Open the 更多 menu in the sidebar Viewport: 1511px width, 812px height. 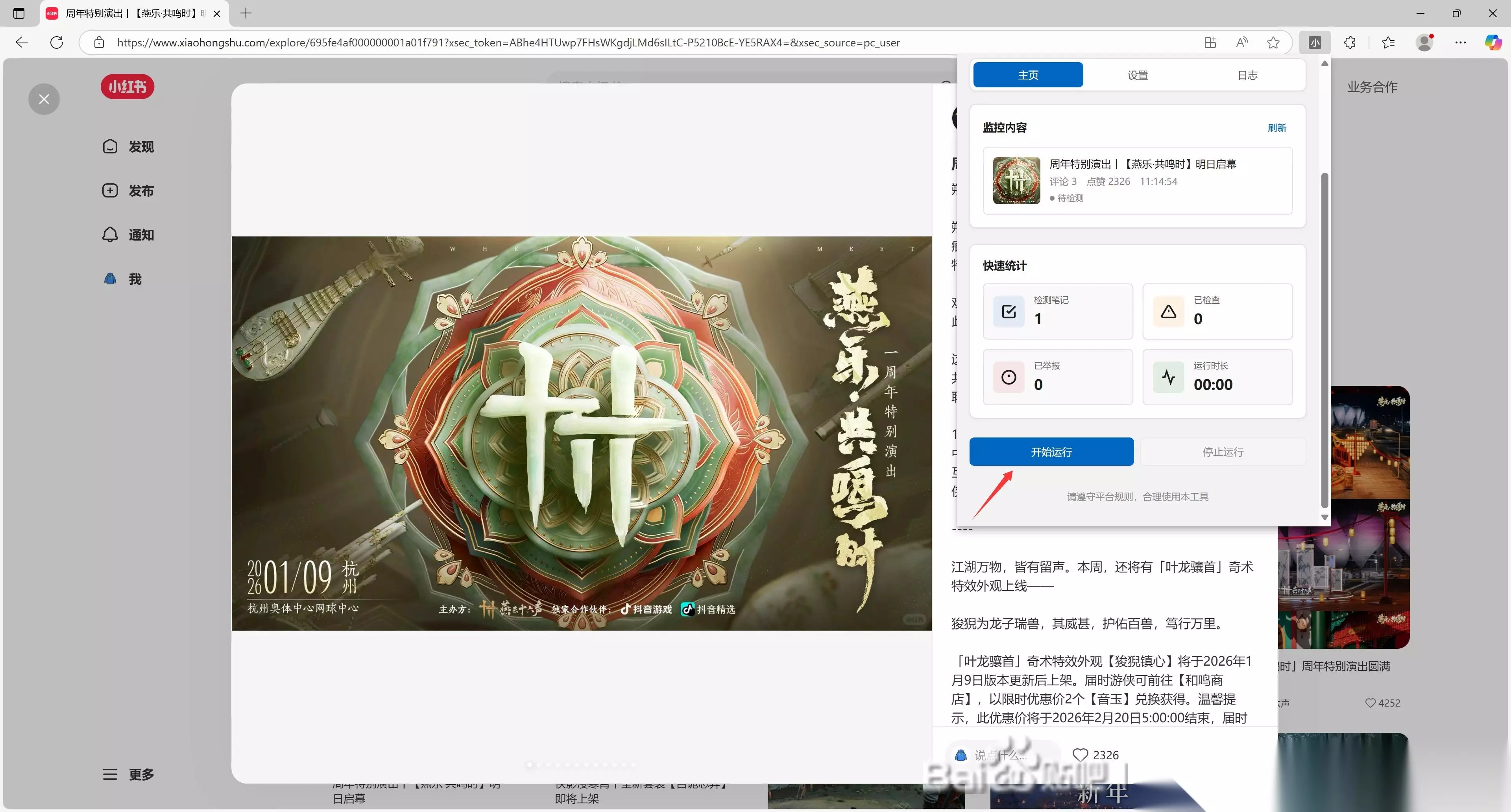(128, 775)
